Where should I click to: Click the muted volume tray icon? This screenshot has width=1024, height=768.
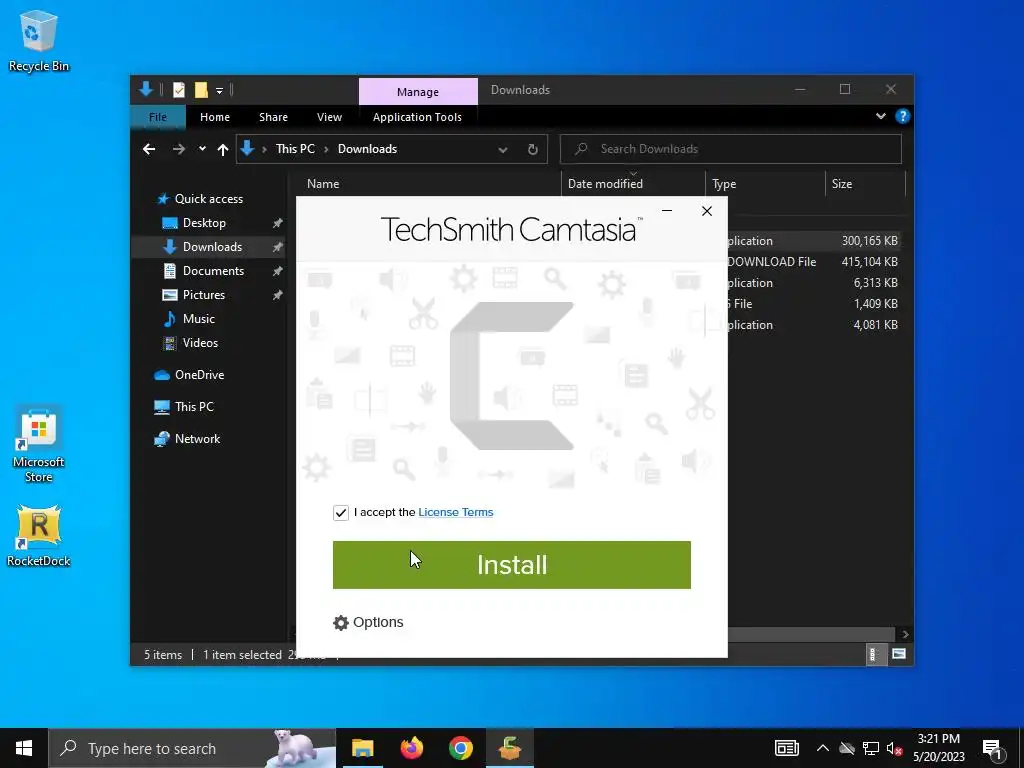tap(895, 748)
